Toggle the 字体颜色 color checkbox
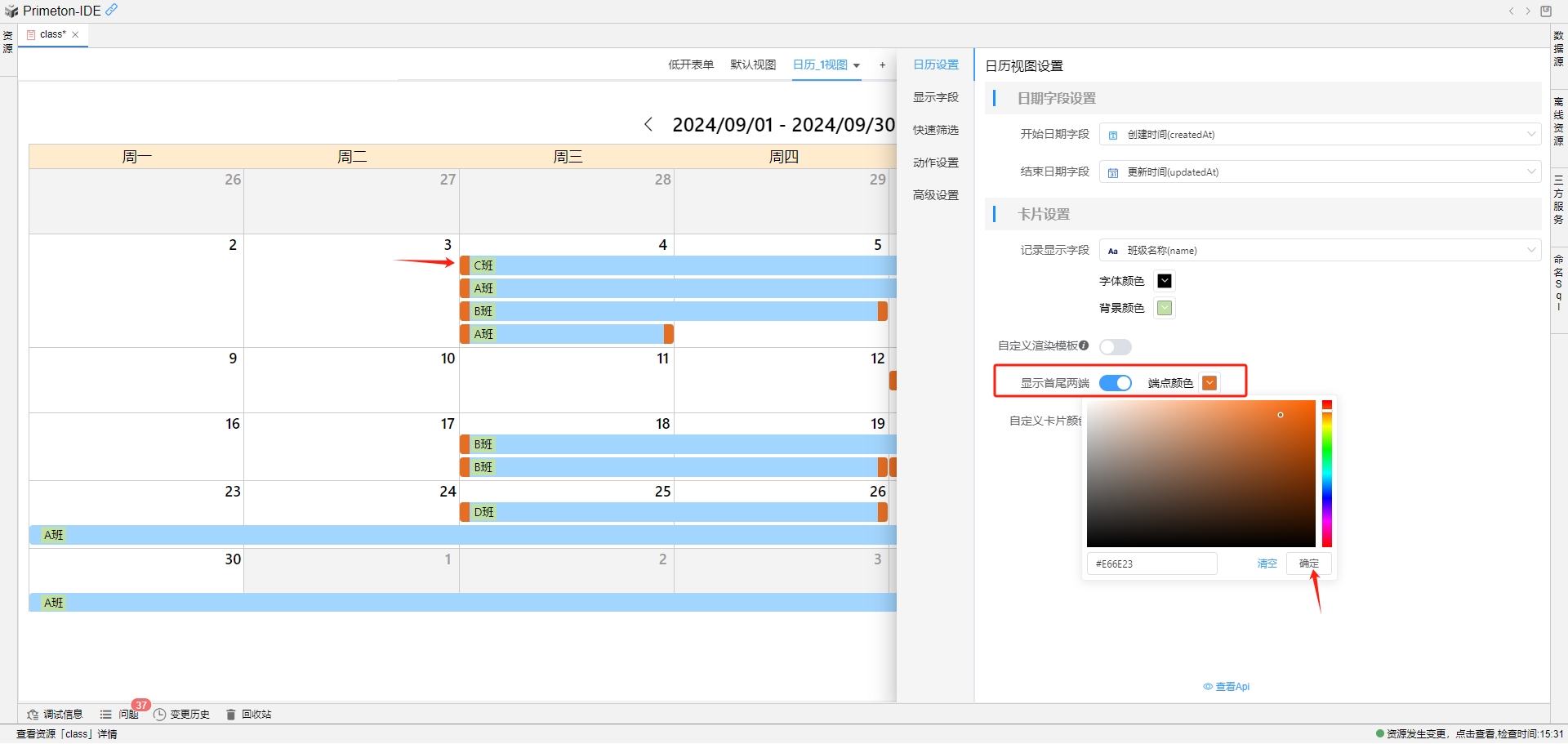The height and width of the screenshot is (744, 1568). pyautogui.click(x=1165, y=280)
